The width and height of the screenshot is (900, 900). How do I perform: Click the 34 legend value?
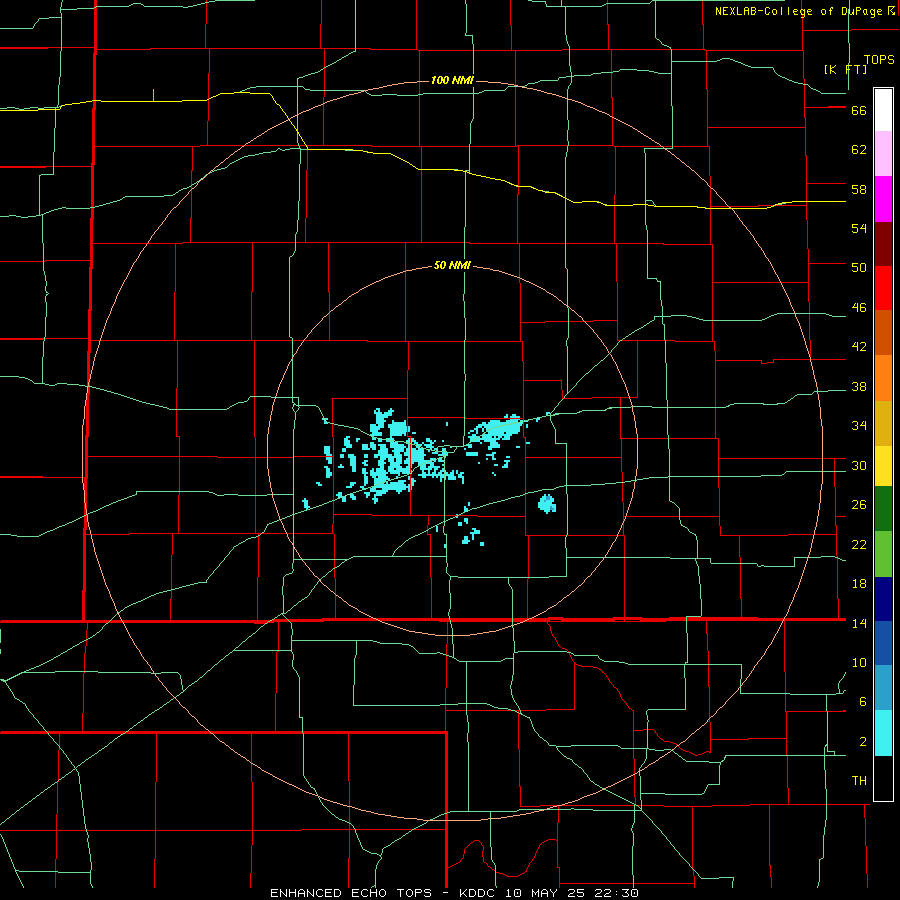(859, 425)
